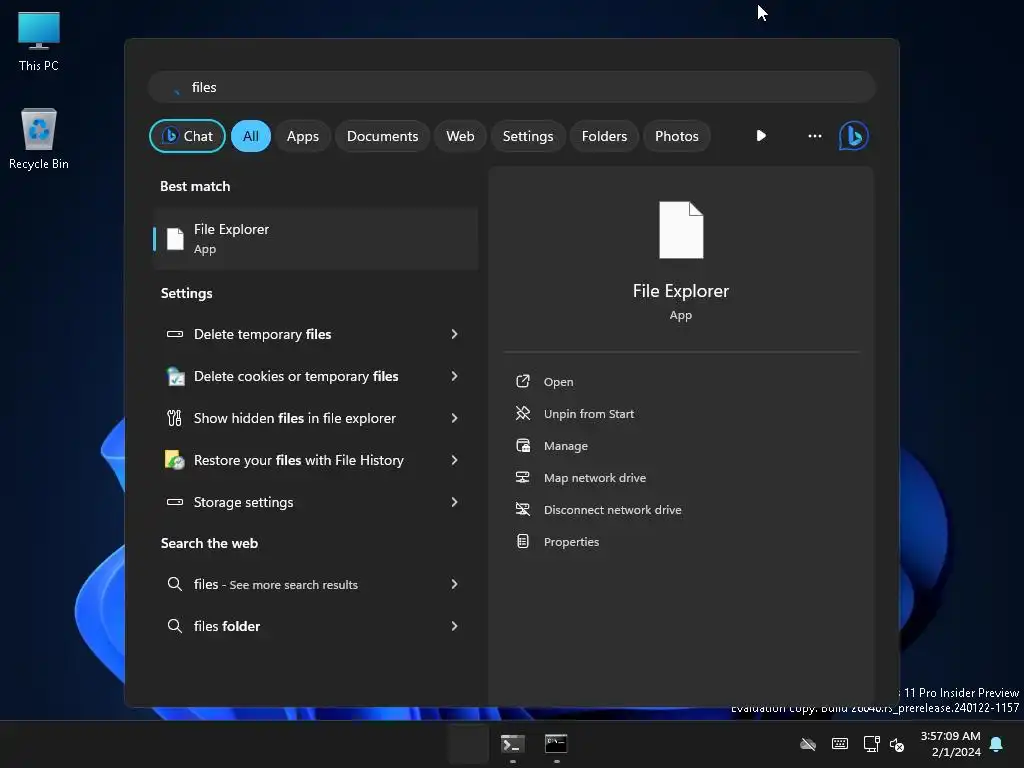Expand Restore your files with File History chevron
The height and width of the screenshot is (768, 1024).
tap(455, 460)
